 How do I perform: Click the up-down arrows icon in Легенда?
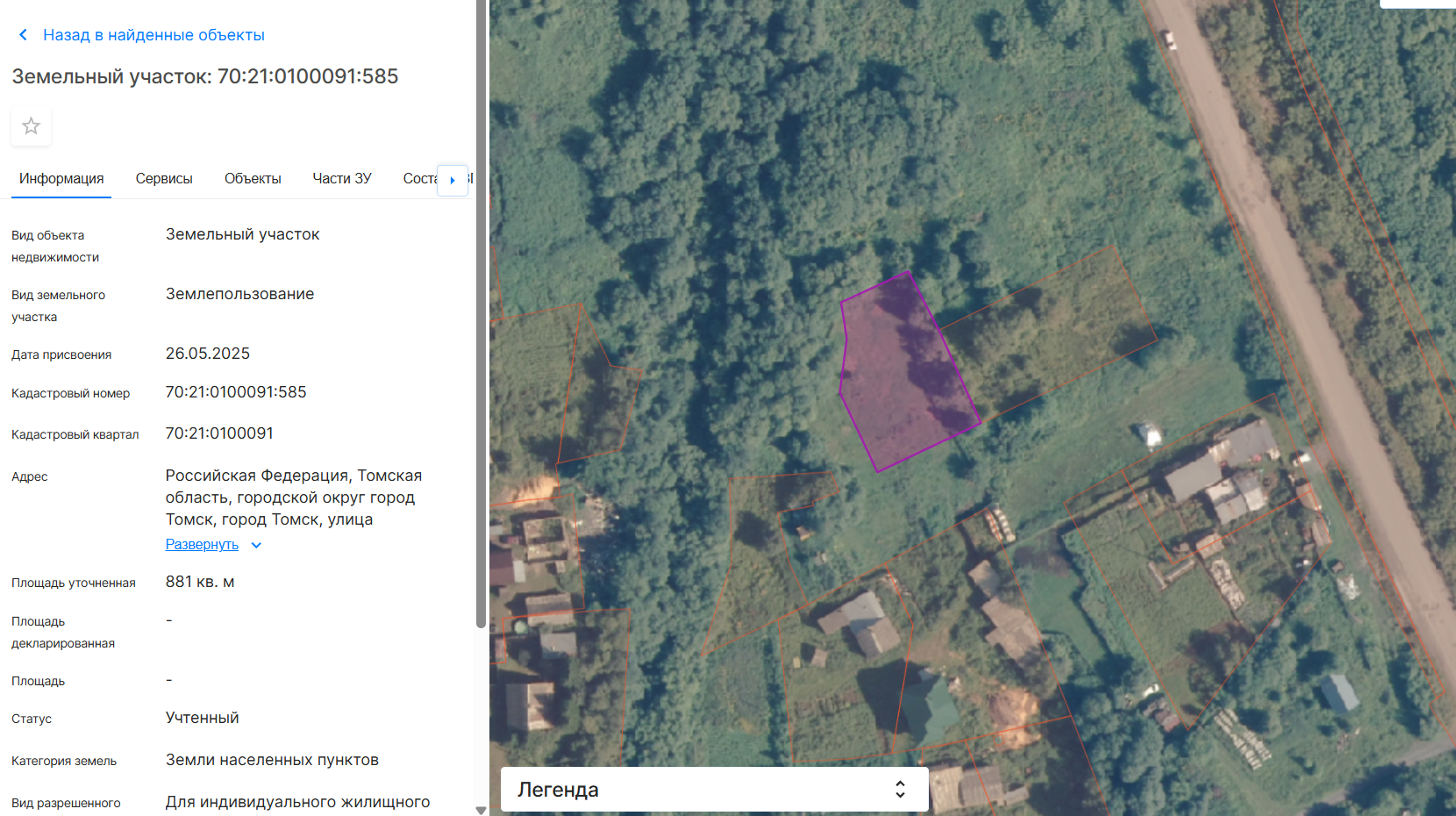click(900, 790)
